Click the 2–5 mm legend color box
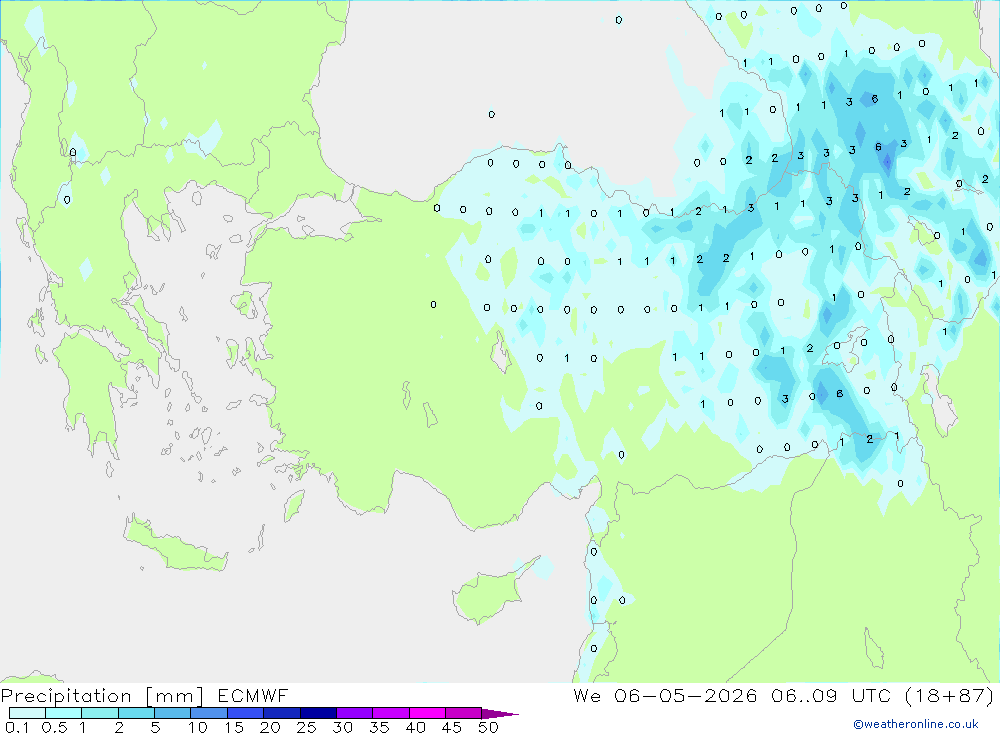1000x733 pixels. coord(136,713)
